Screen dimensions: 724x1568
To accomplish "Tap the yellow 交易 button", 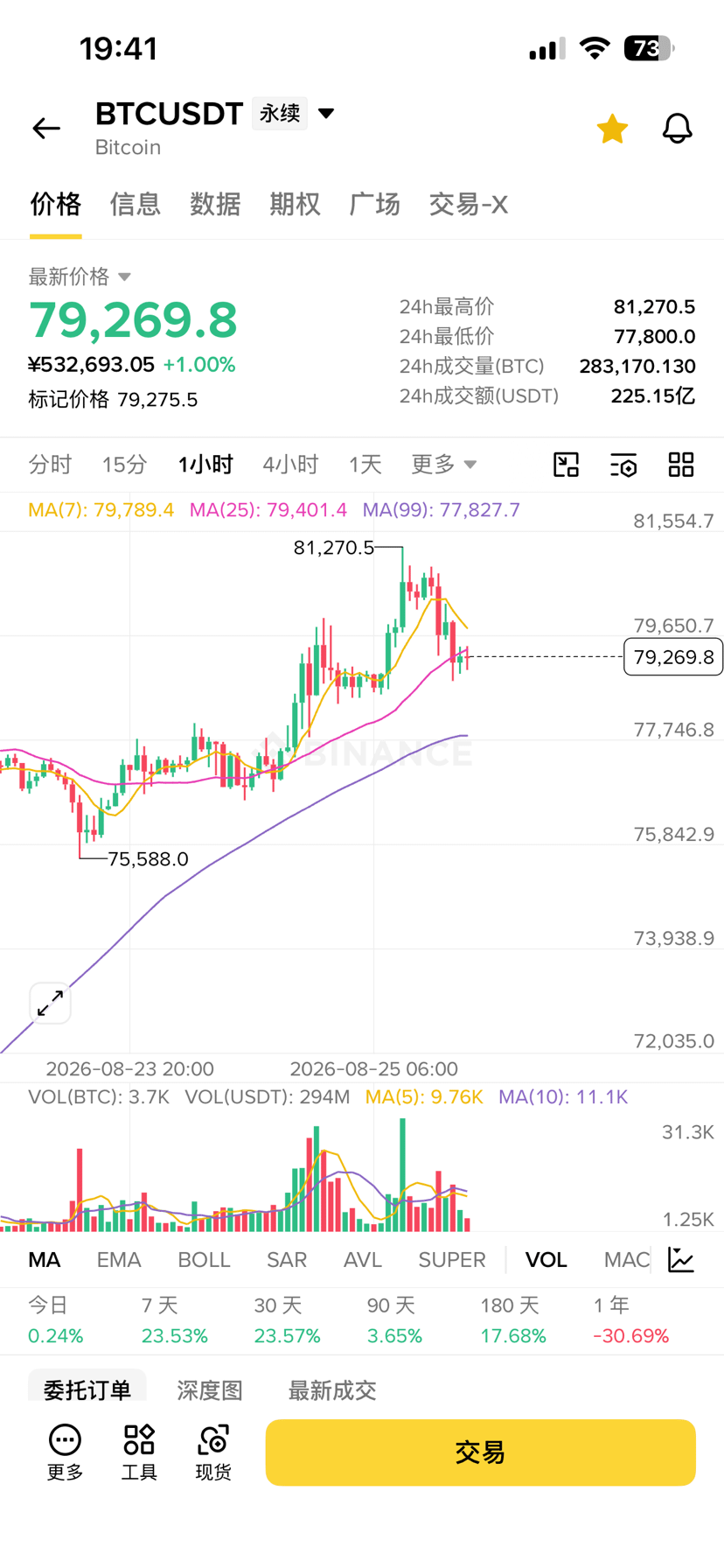I will [x=481, y=1452].
